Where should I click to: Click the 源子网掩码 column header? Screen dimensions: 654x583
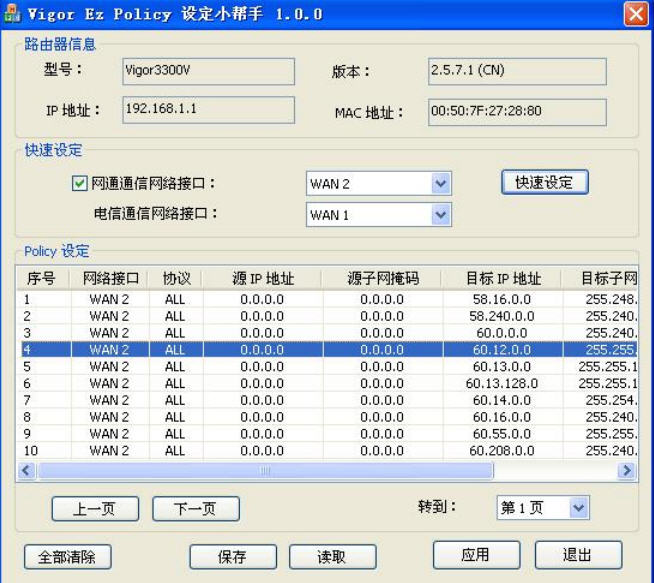[382, 278]
